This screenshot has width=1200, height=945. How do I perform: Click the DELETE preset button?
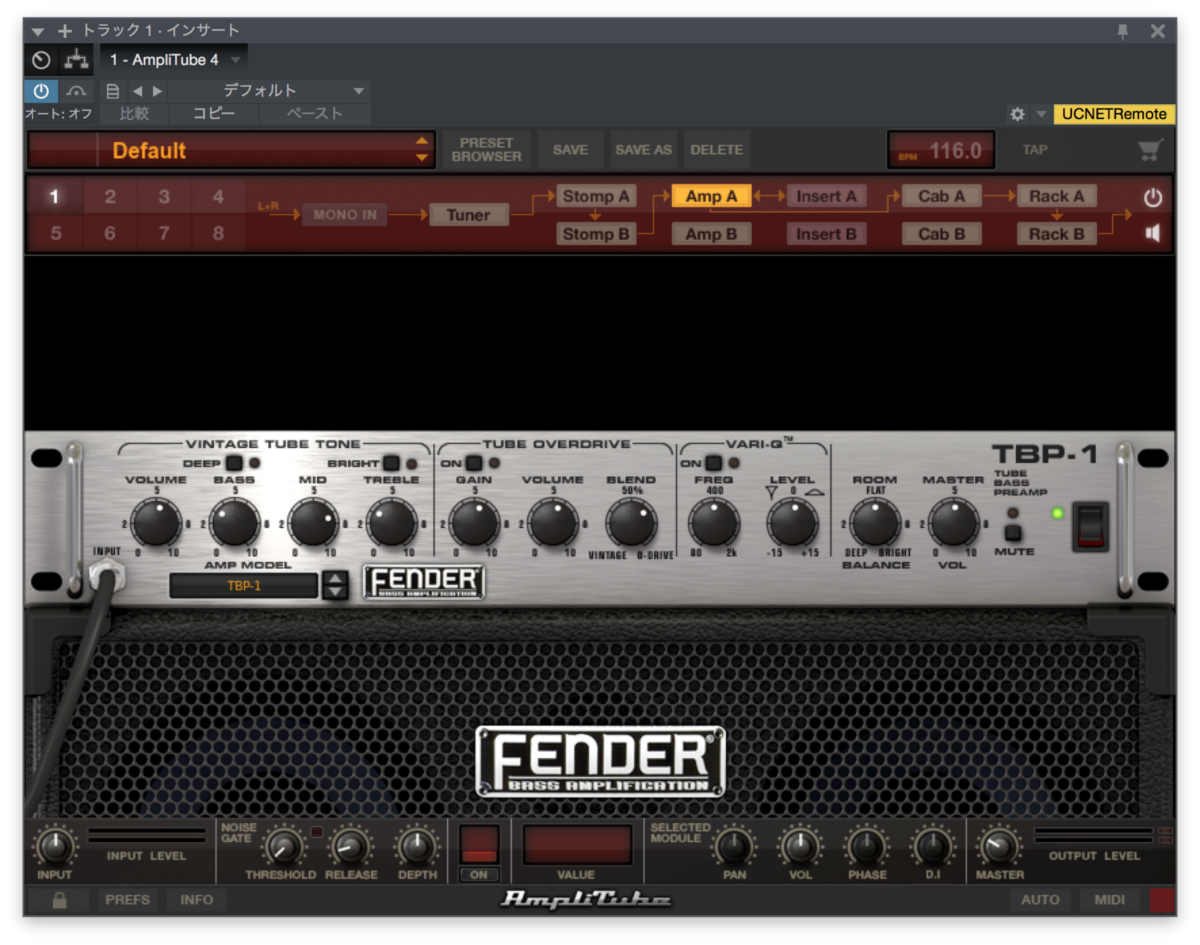pyautogui.click(x=717, y=150)
